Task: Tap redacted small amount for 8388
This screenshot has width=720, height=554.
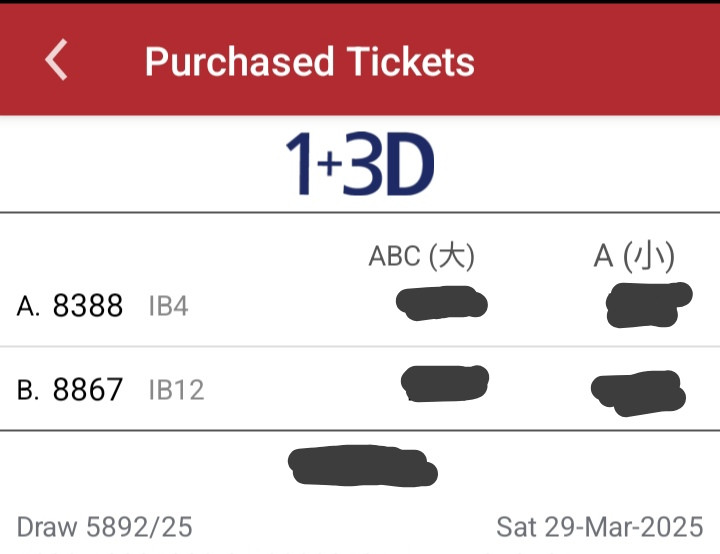Action: 649,305
